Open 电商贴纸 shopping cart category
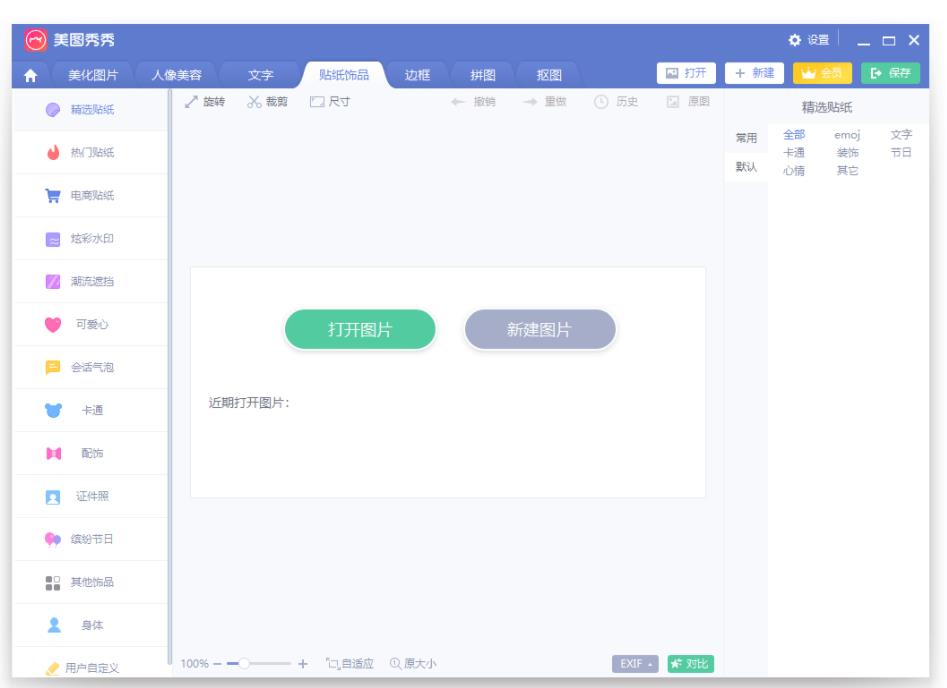This screenshot has width=947, height=688. [55, 196]
